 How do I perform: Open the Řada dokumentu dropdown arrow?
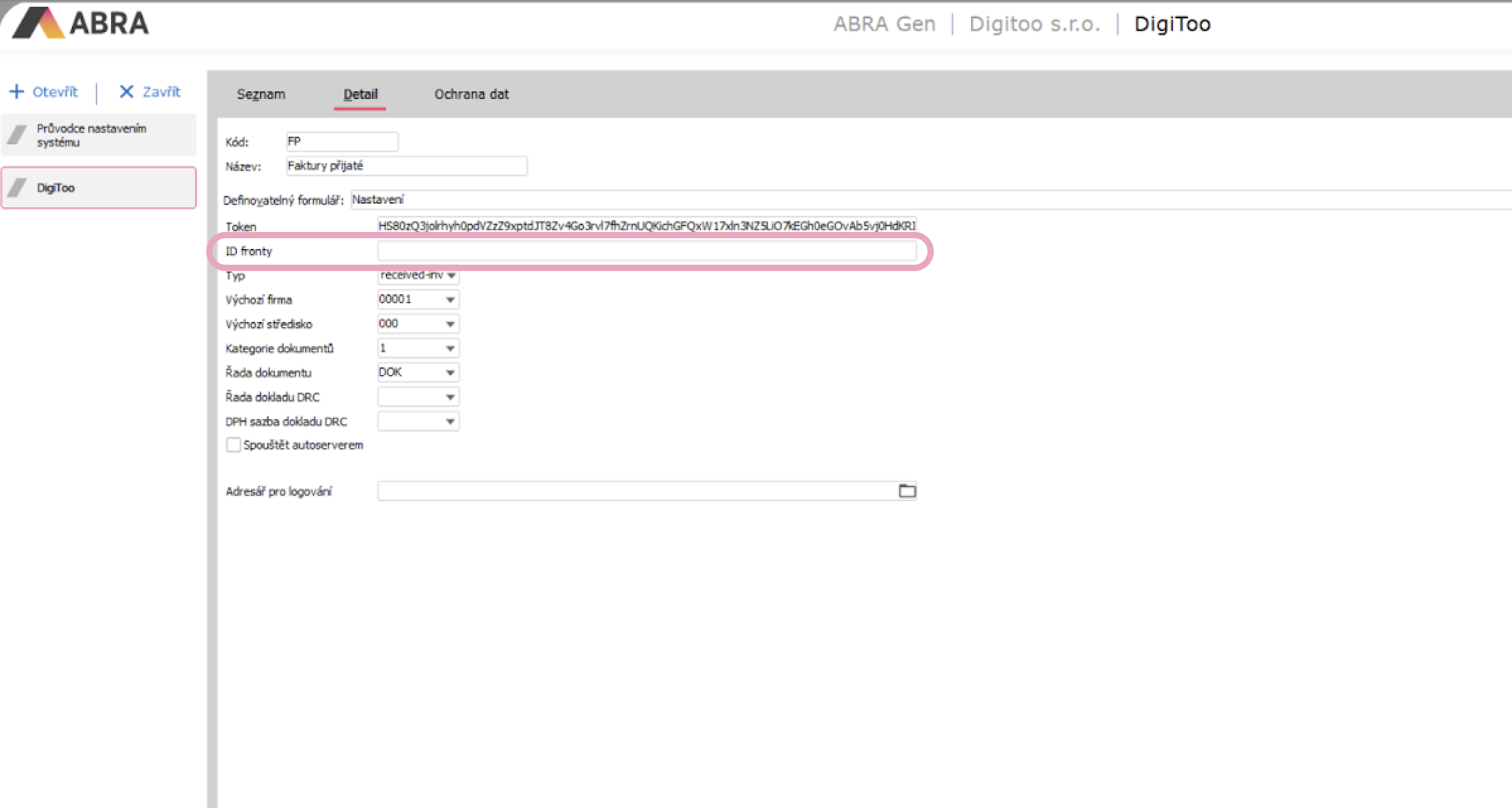[x=450, y=372]
